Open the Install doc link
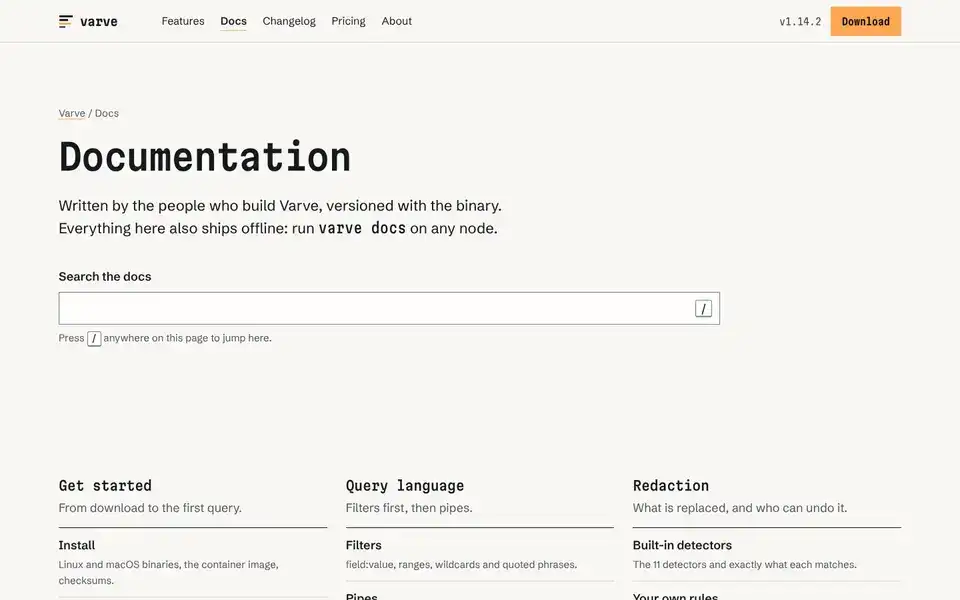 [77, 546]
